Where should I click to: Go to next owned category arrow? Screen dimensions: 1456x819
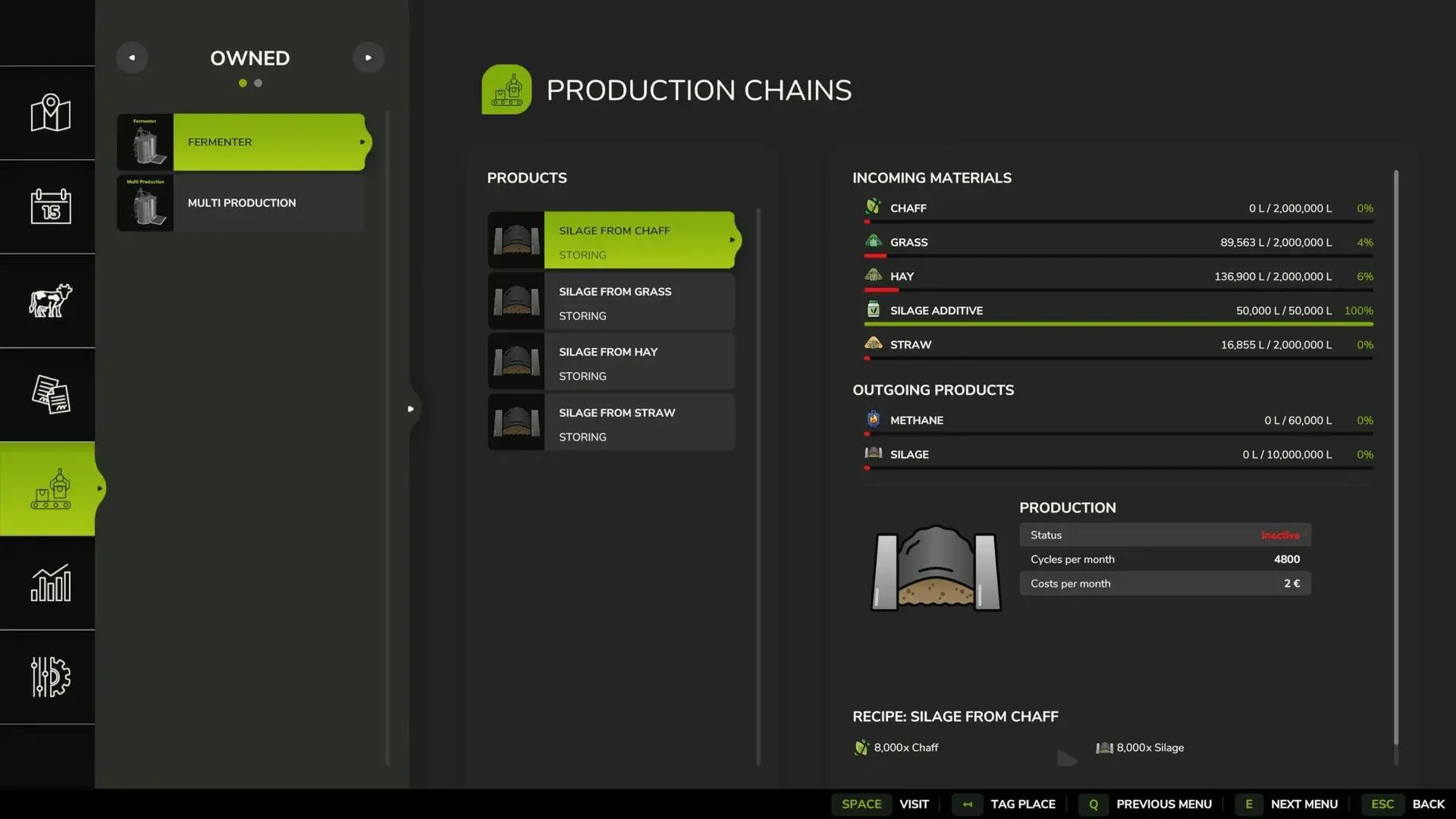coord(368,58)
